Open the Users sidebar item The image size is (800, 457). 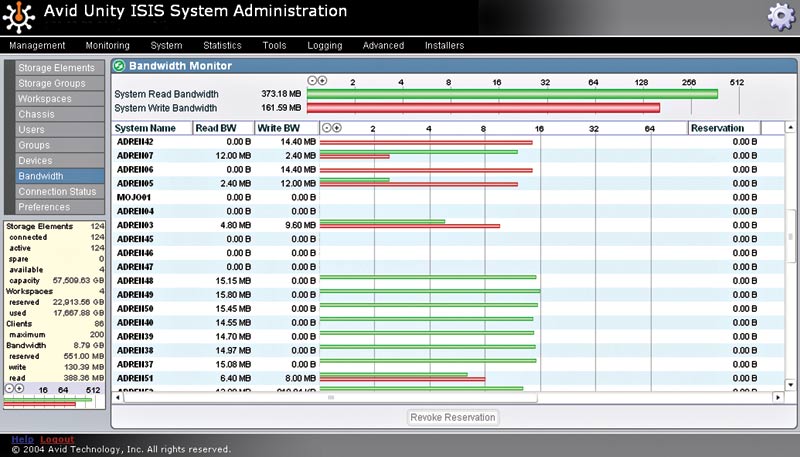[x=60, y=130]
